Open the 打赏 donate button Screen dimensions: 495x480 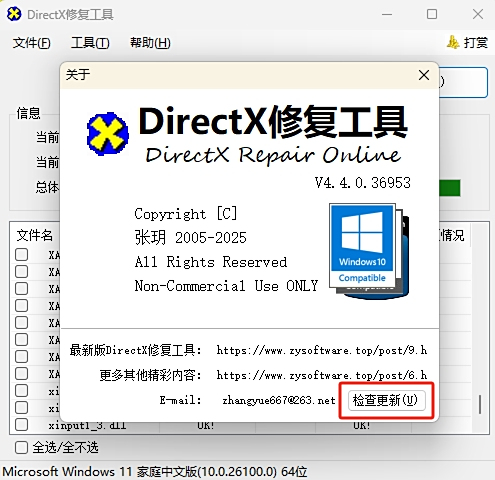point(467,42)
